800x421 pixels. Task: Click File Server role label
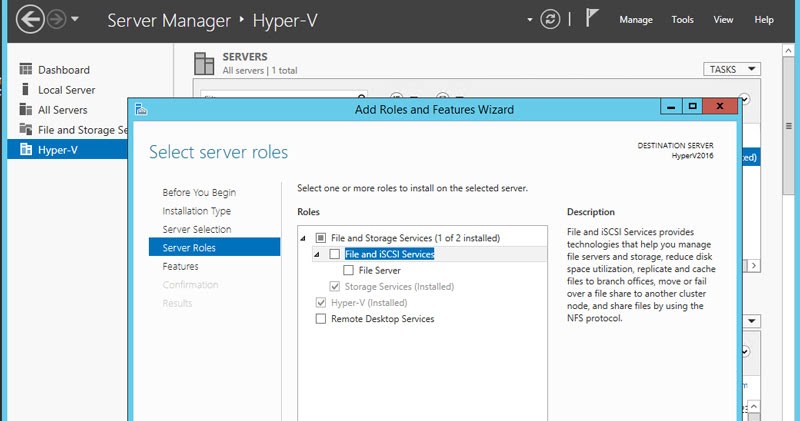[380, 270]
